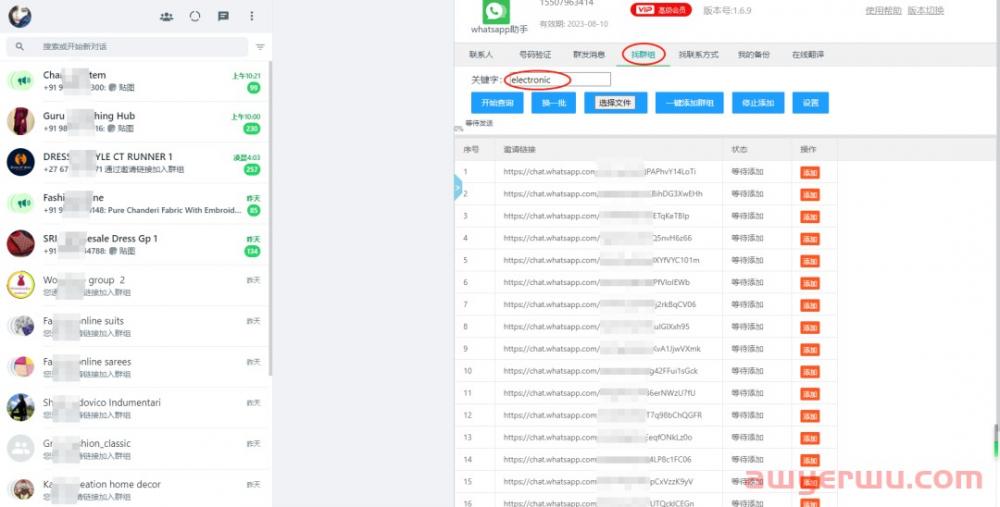Click 添加 button in row 2

[x=810, y=195]
